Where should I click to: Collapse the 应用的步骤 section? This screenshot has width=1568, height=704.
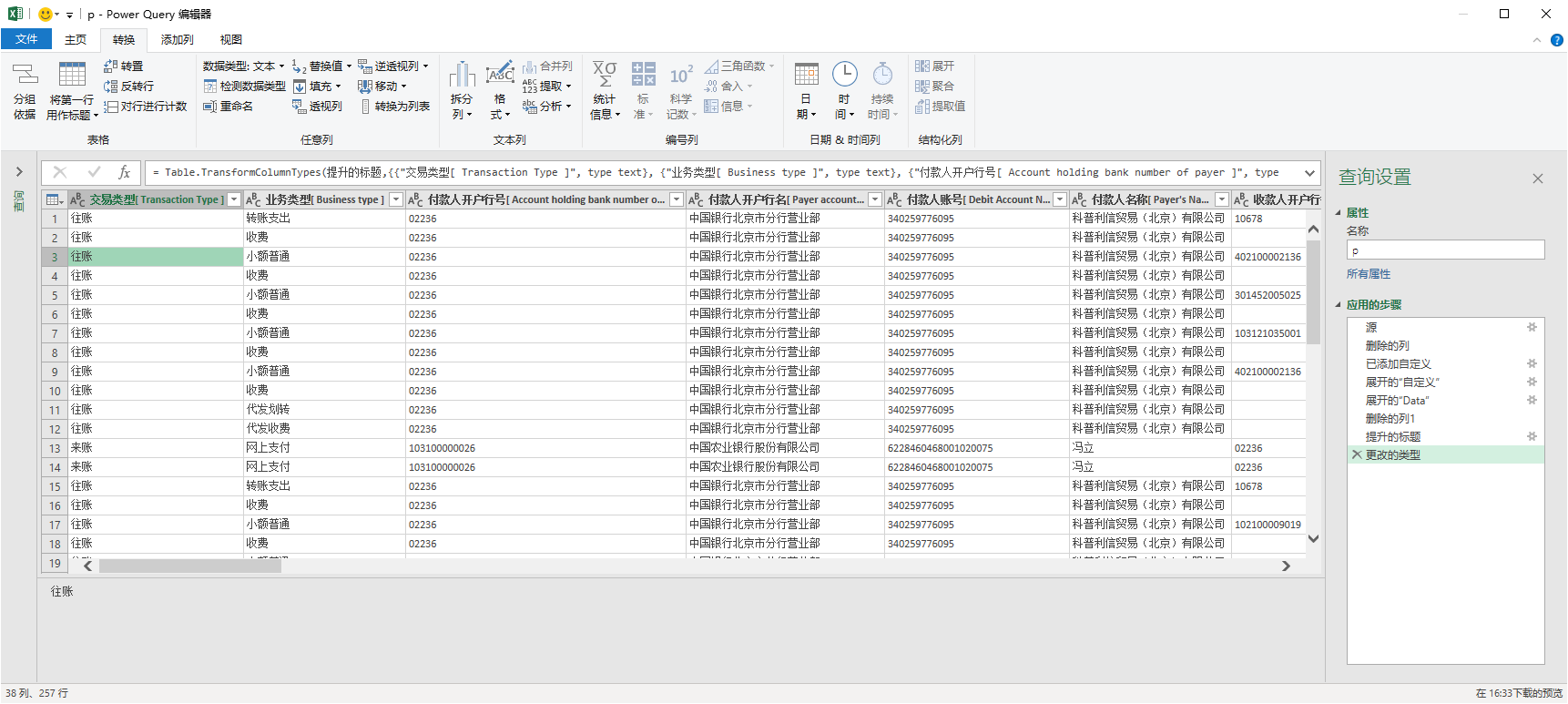1339,305
